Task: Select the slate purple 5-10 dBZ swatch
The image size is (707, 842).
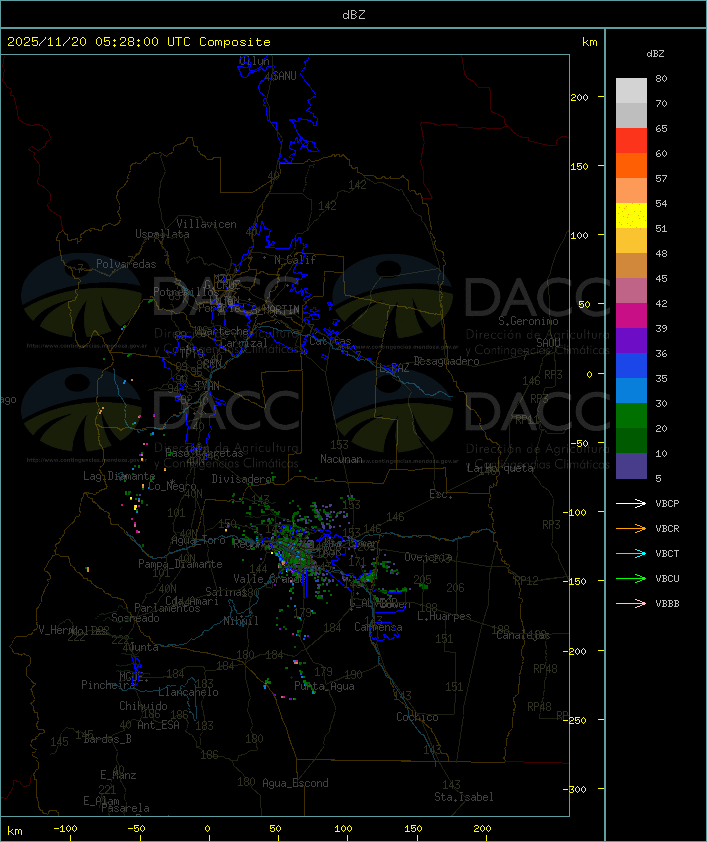Action: tap(631, 466)
